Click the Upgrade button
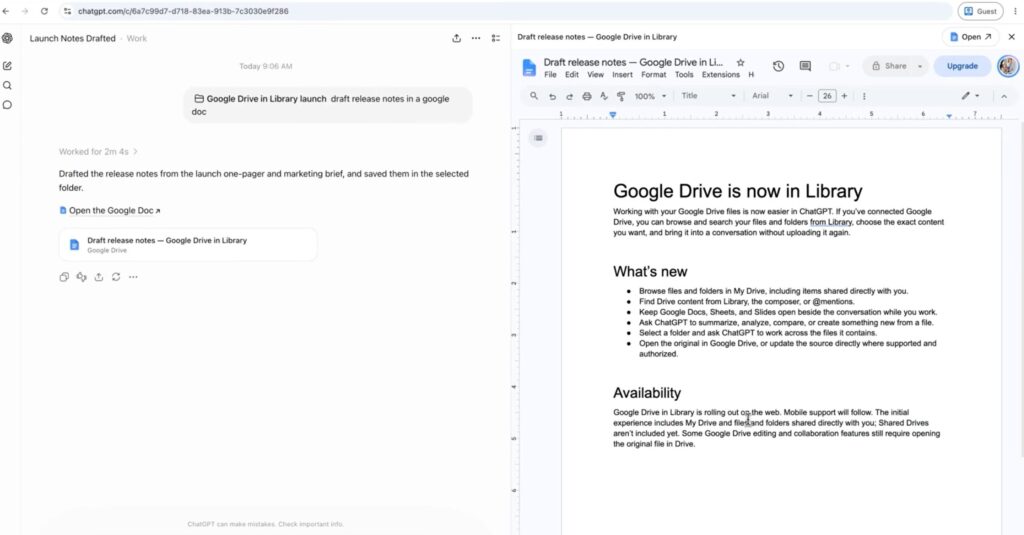Image resolution: width=1024 pixels, height=535 pixels. [x=962, y=66]
